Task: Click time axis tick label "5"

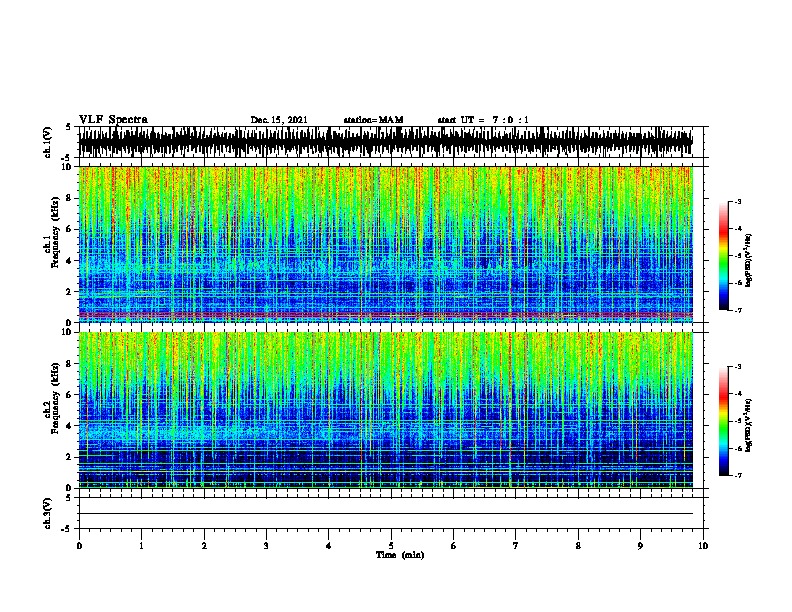Action: click(391, 545)
